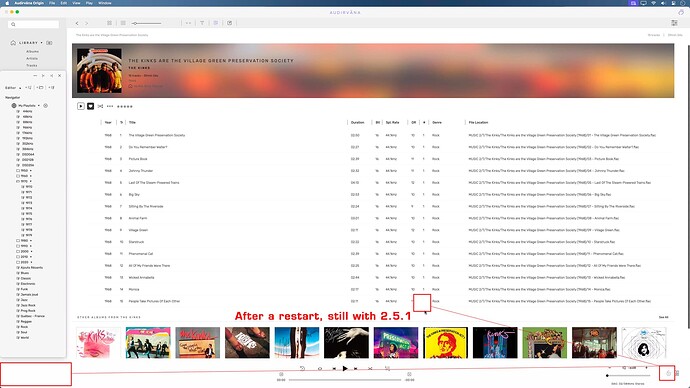Screen dimensions: 690x388
Task: Expand the My Playlists dropdown arrow
Action: coord(39,106)
